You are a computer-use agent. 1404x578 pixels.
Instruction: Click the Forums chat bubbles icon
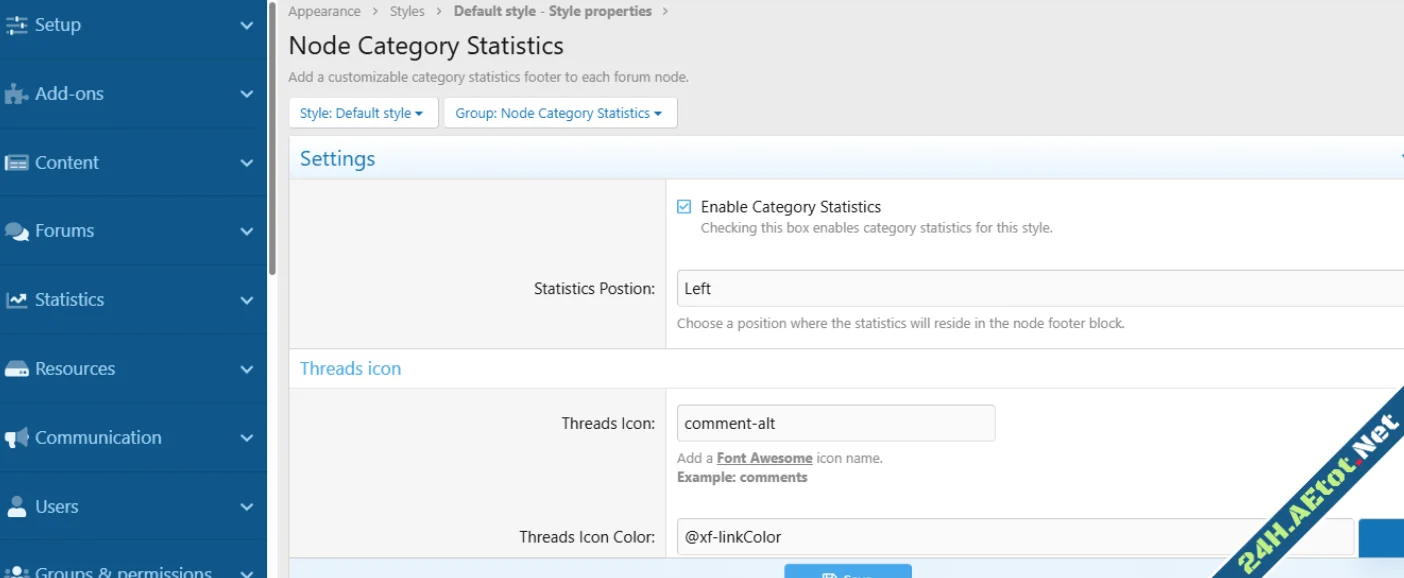[17, 231]
